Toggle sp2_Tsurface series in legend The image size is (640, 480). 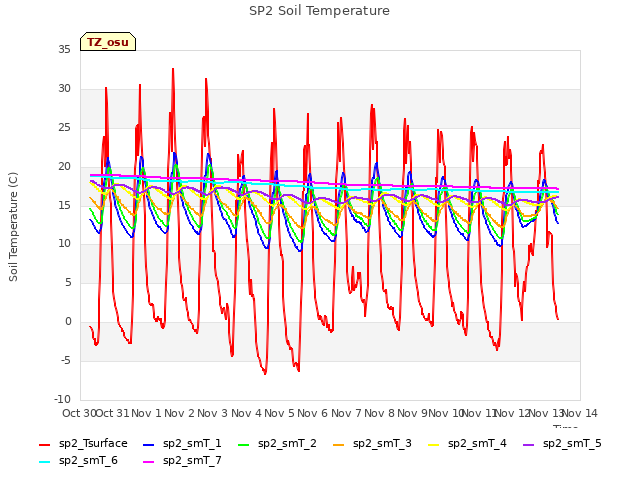tap(83, 444)
